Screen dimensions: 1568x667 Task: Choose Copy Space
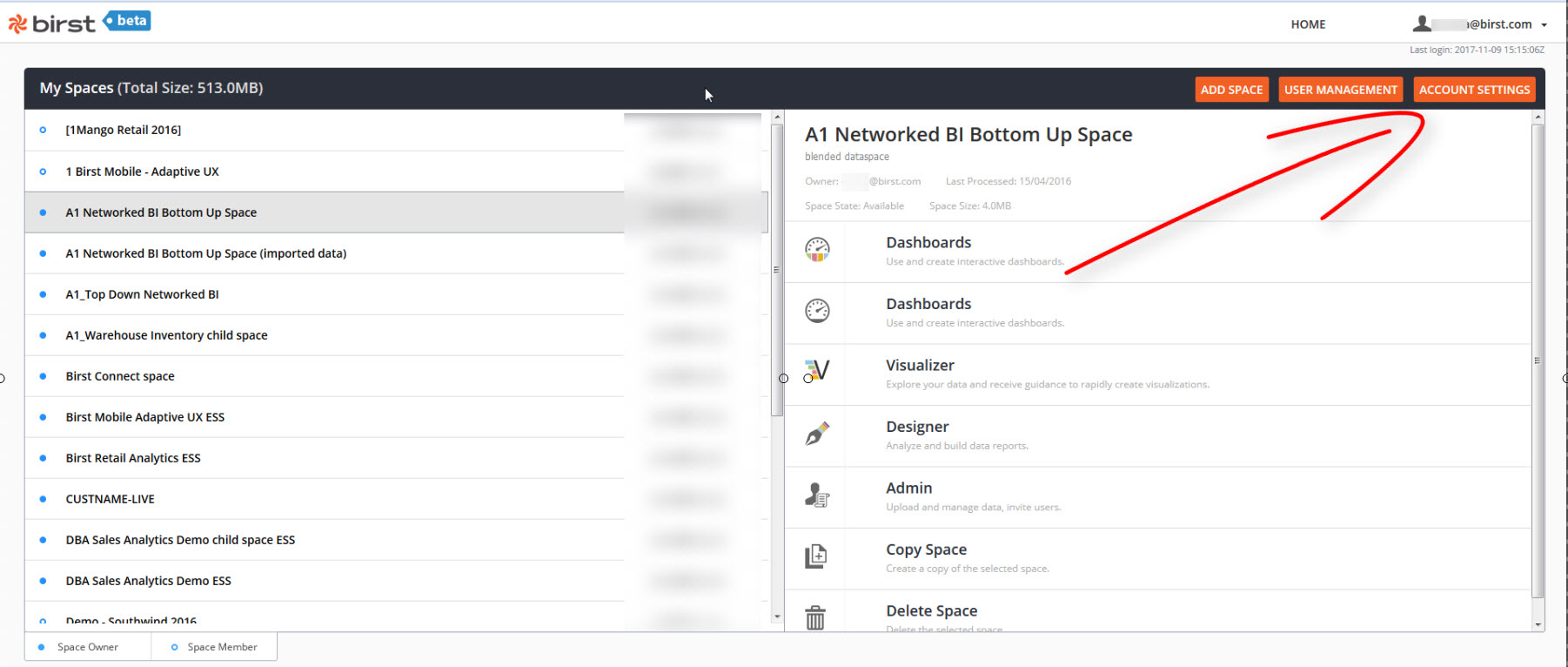coord(926,549)
